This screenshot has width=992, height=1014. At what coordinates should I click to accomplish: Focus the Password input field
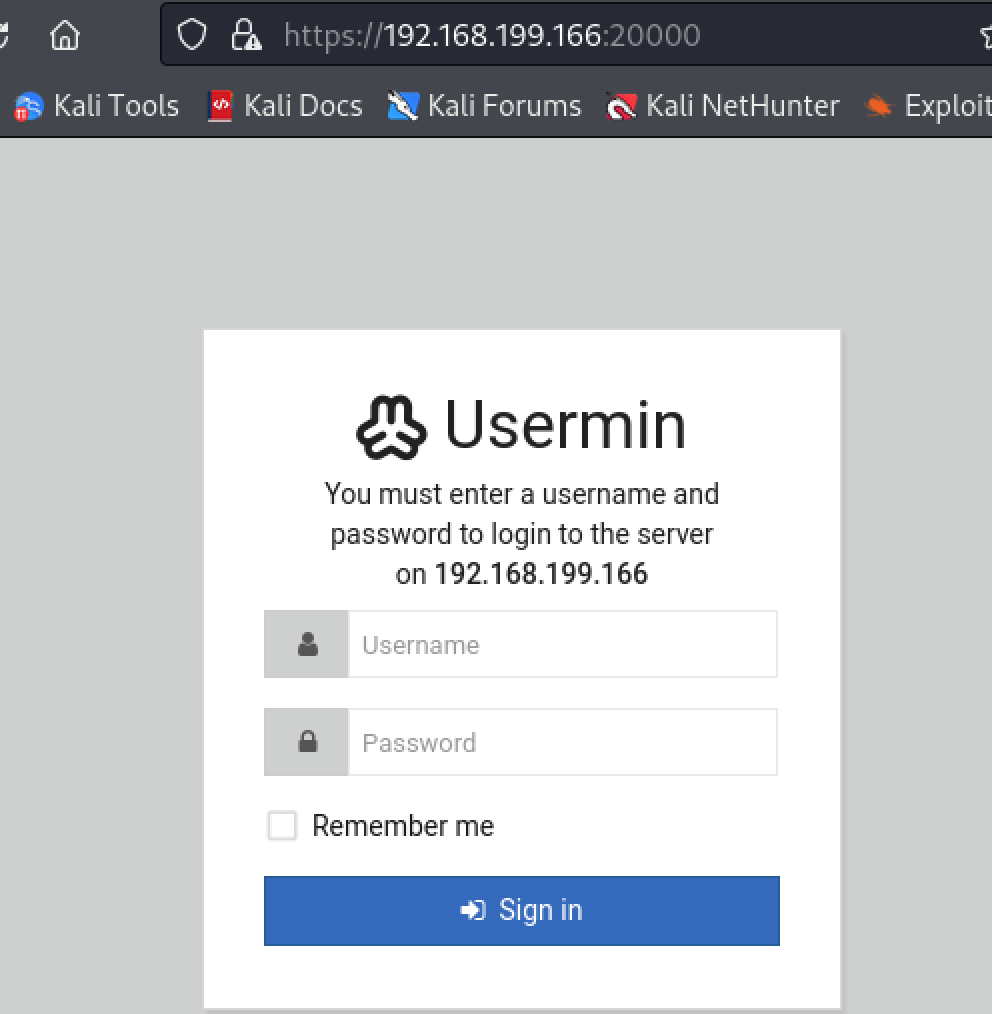coord(561,742)
